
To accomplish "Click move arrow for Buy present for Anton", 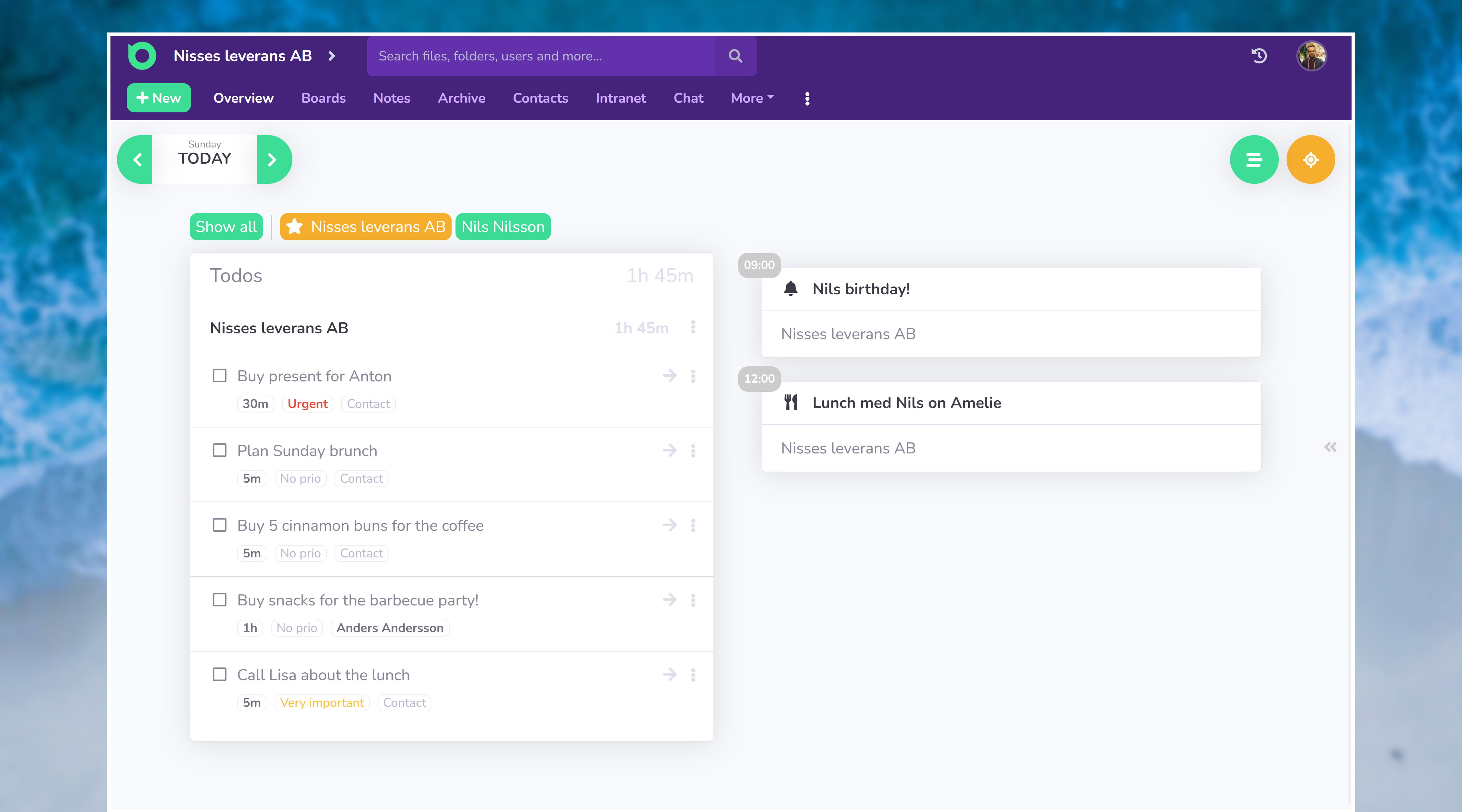I will tap(670, 376).
